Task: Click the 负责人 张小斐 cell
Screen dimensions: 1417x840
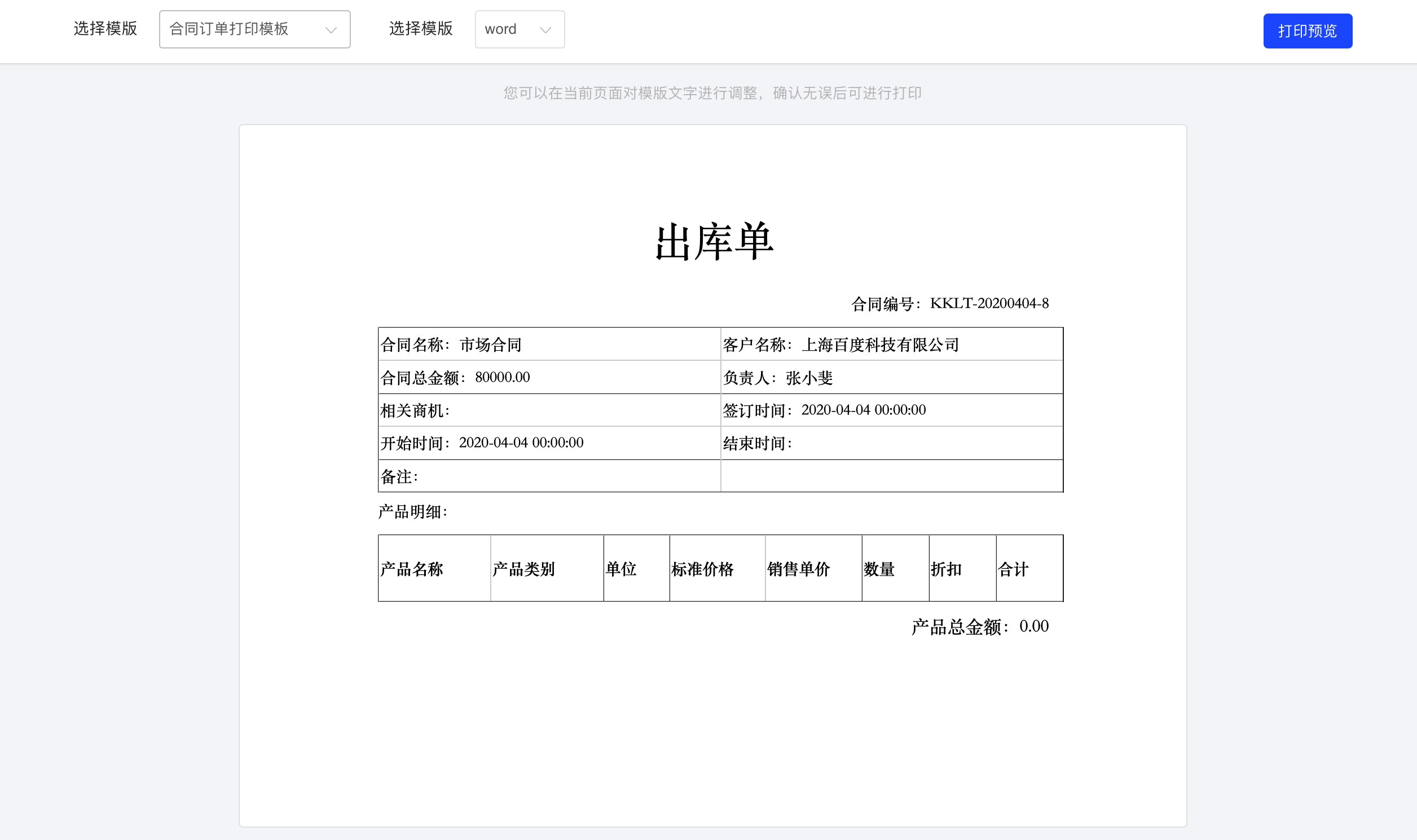Action: tap(891, 378)
